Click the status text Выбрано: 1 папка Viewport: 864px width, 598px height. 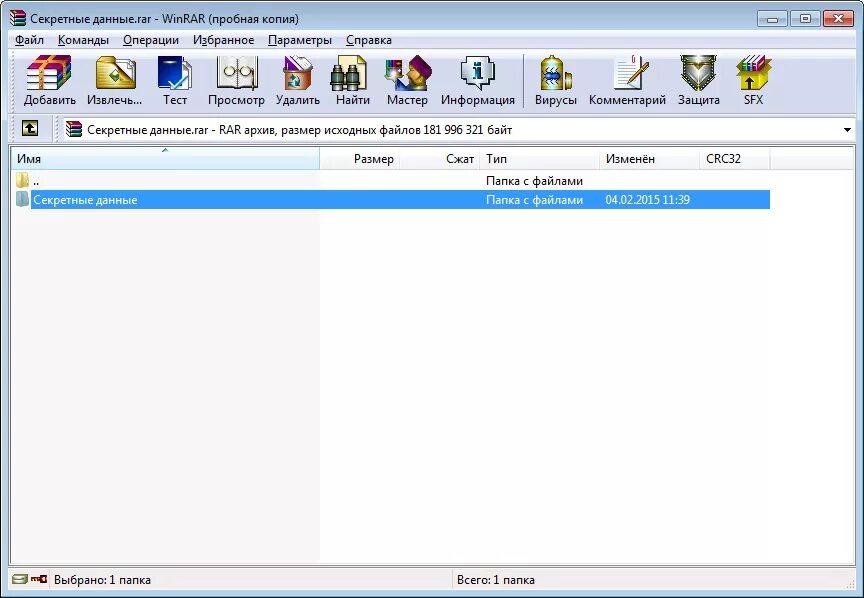[102, 580]
